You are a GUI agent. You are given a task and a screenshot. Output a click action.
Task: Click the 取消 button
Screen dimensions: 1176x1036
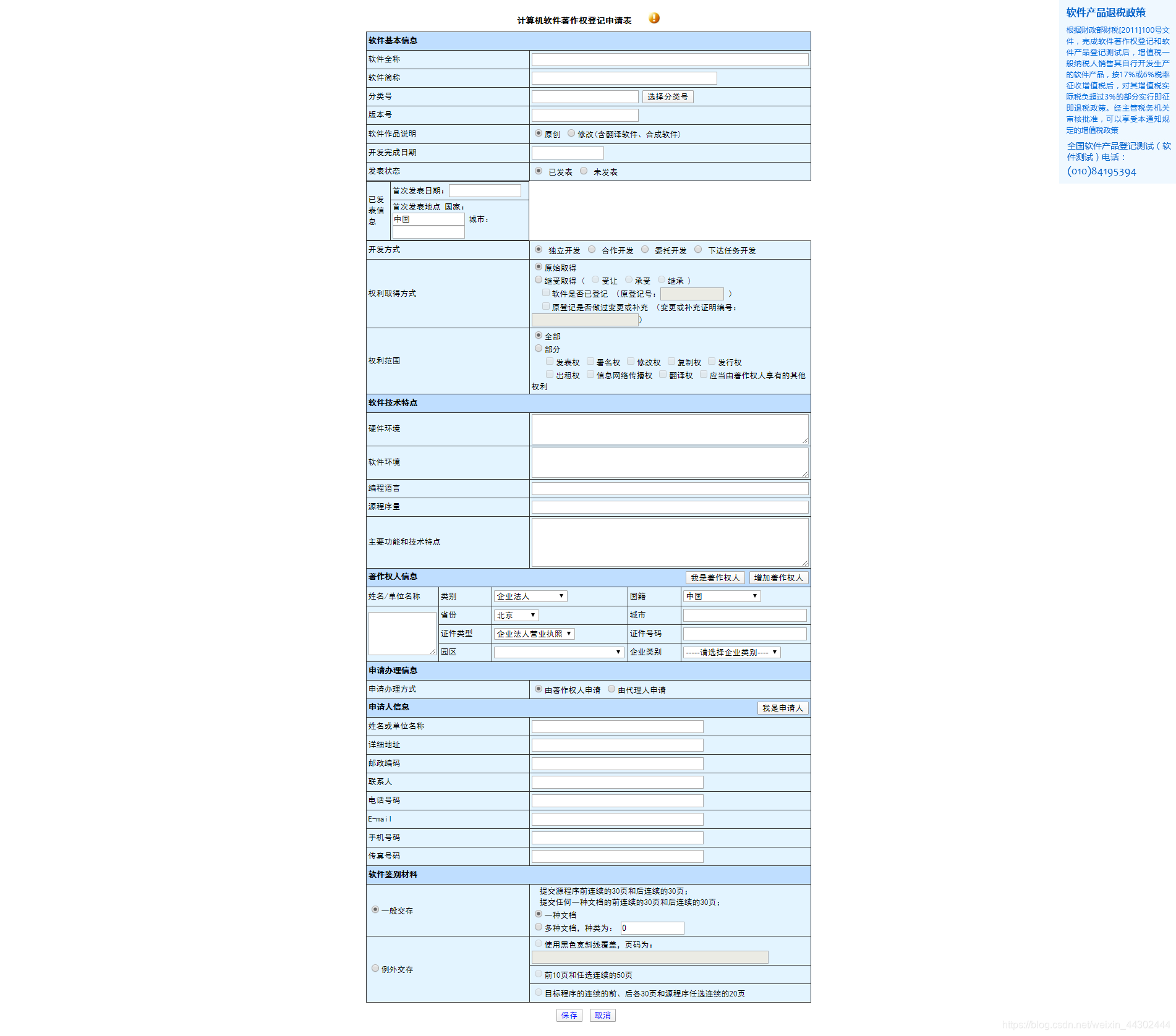pos(603,1016)
